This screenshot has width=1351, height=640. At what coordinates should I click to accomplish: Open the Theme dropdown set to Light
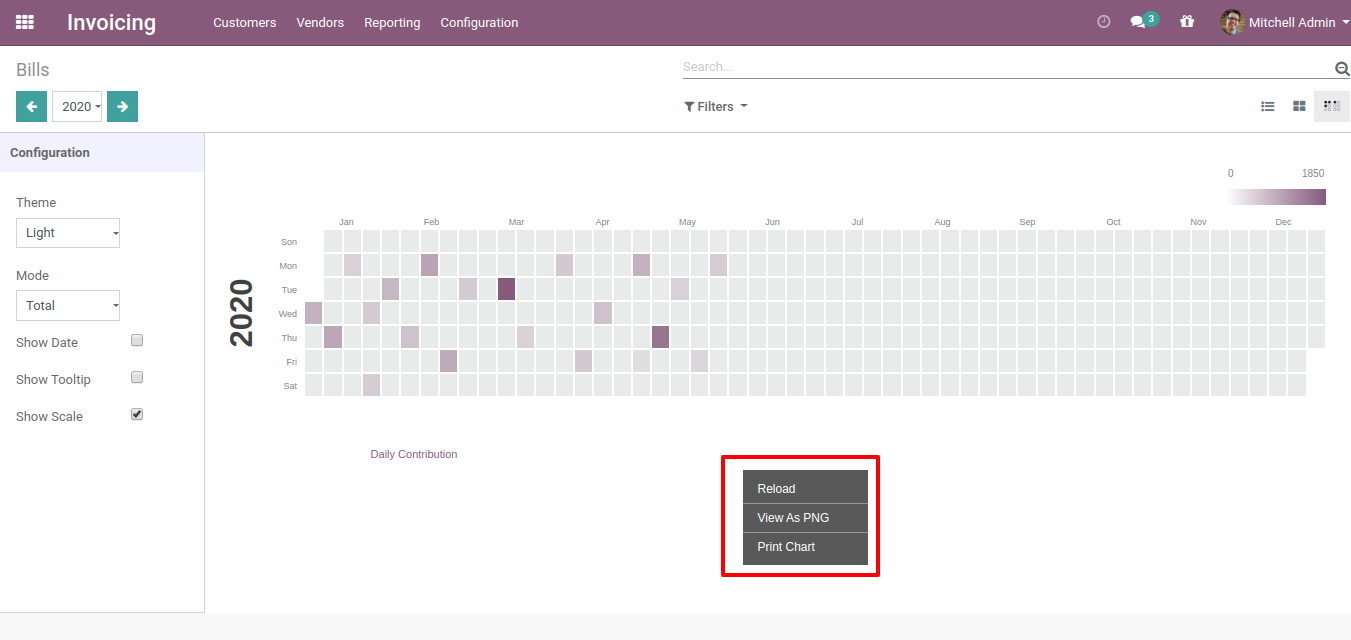point(68,233)
